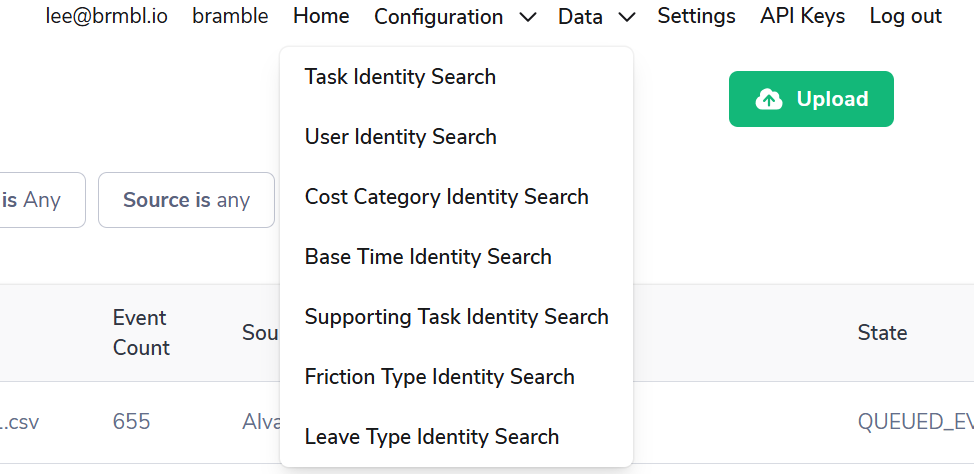Select User Identity Search menu item
Image resolution: width=974 pixels, height=474 pixels.
pyautogui.click(x=400, y=137)
